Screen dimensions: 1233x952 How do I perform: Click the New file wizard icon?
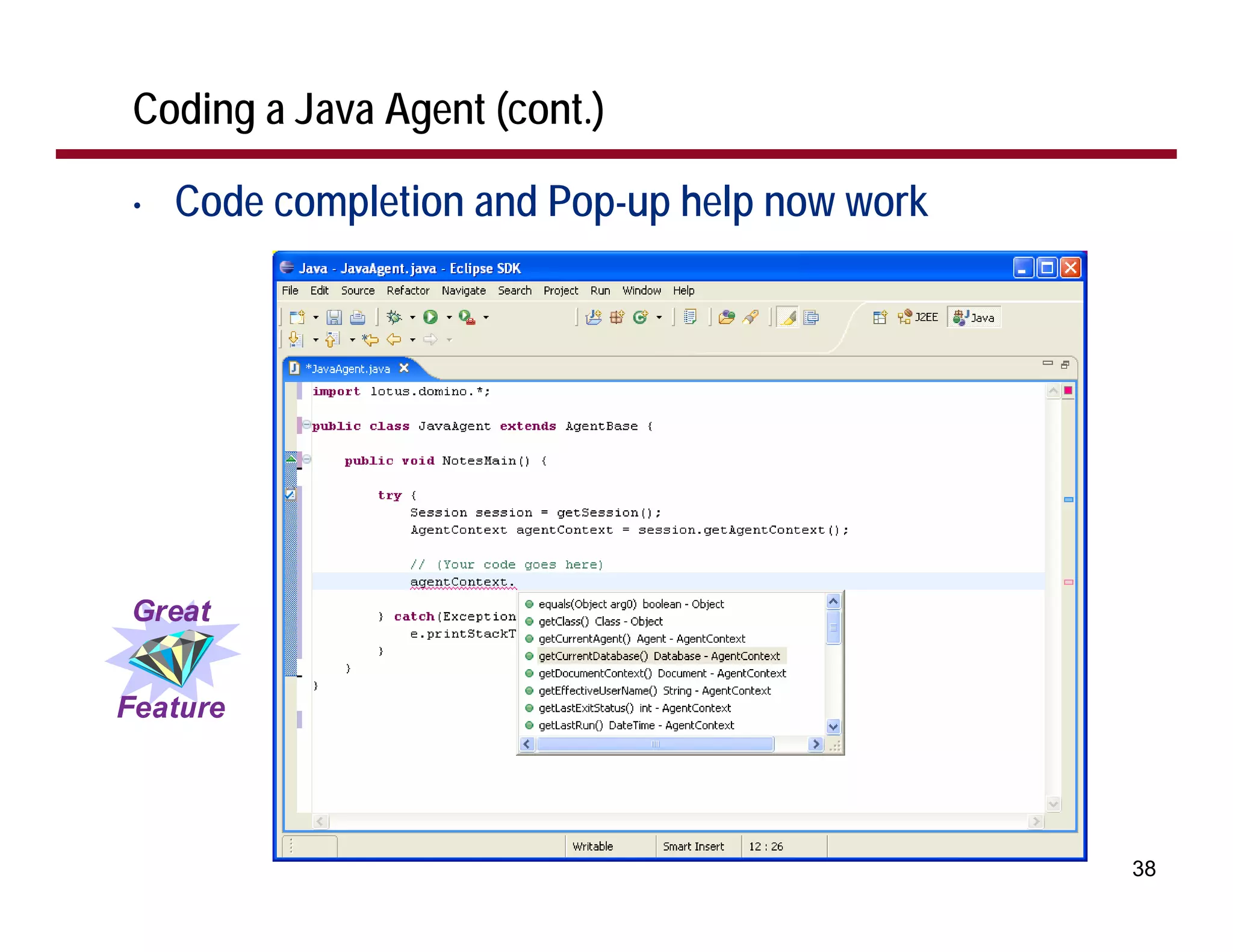point(297,317)
